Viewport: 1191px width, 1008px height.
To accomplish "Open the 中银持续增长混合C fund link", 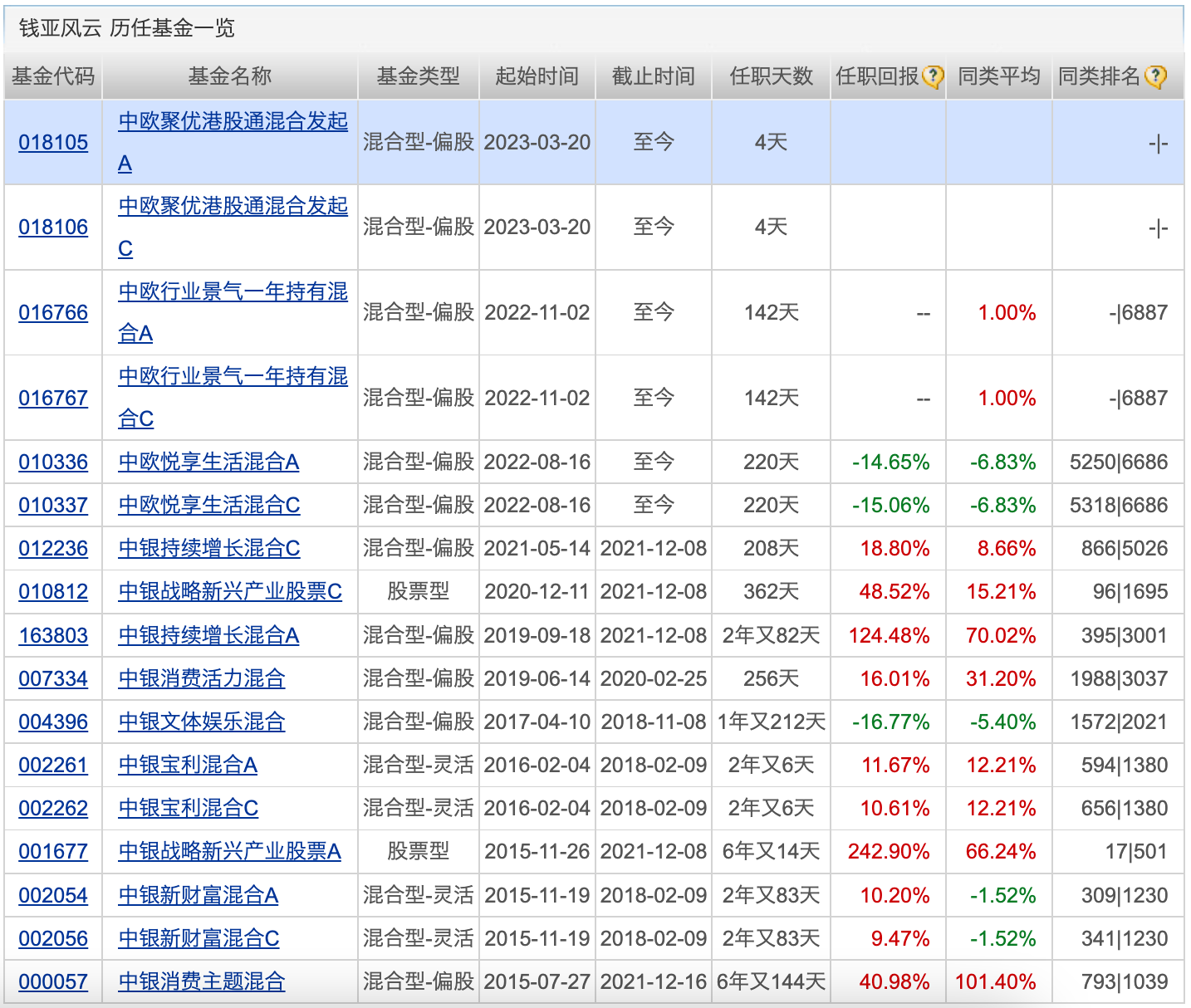I will [x=209, y=548].
